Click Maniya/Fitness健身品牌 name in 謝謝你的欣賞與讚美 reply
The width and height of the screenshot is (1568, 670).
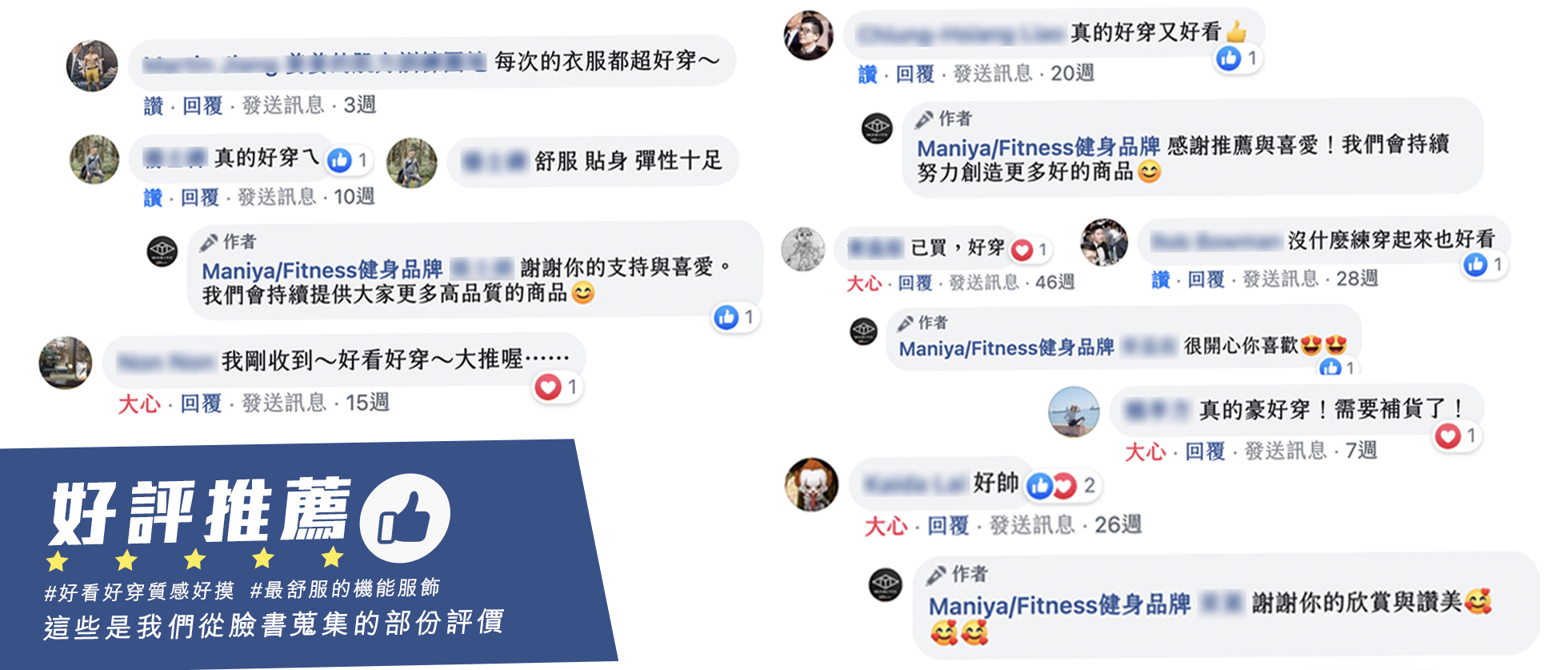1060,605
